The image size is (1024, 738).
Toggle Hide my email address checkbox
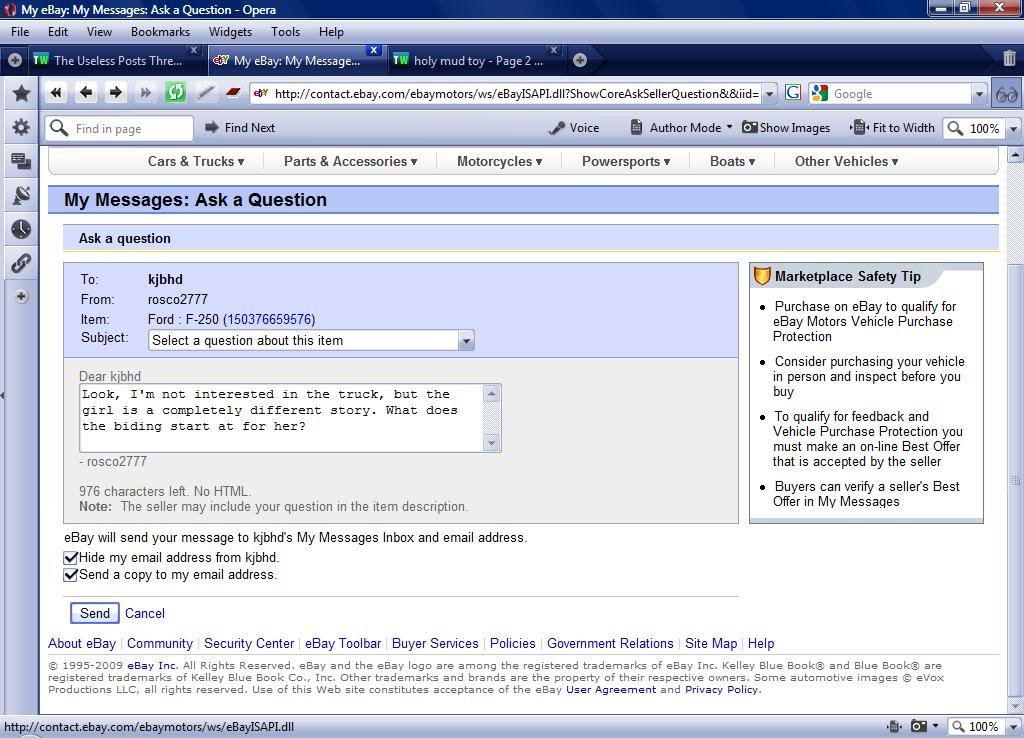(71, 558)
